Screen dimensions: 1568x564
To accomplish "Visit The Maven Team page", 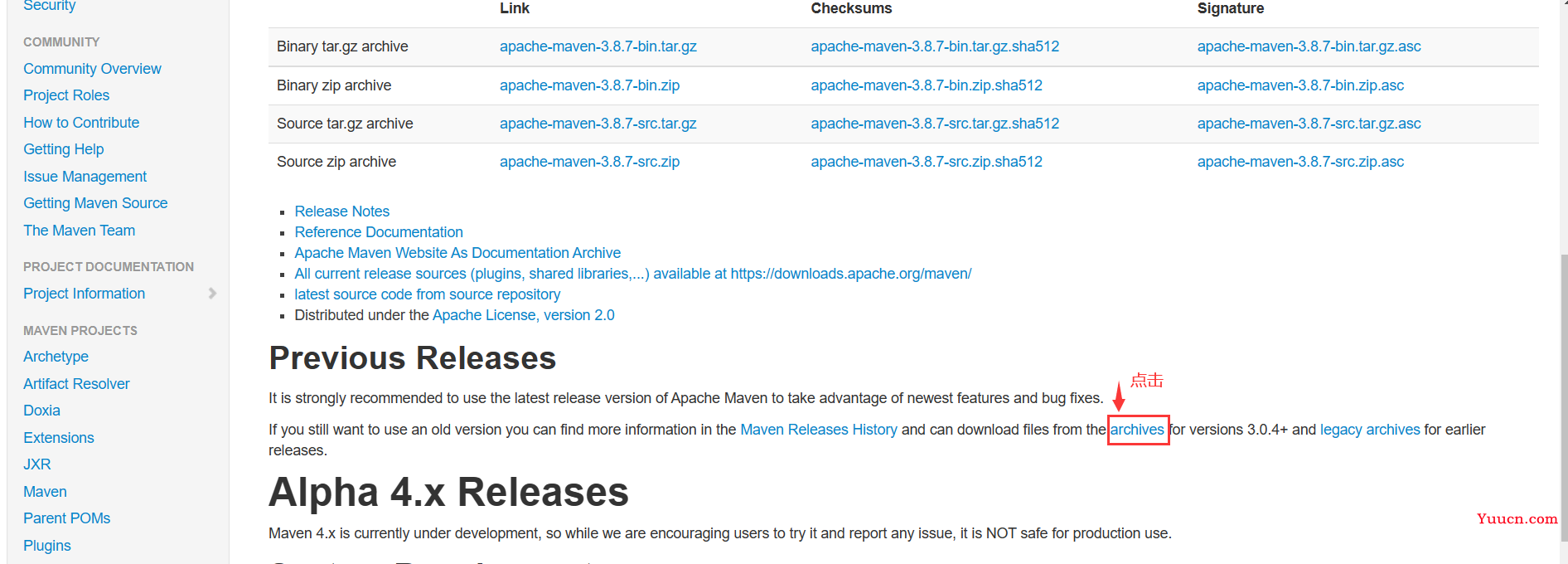I will tap(79, 231).
